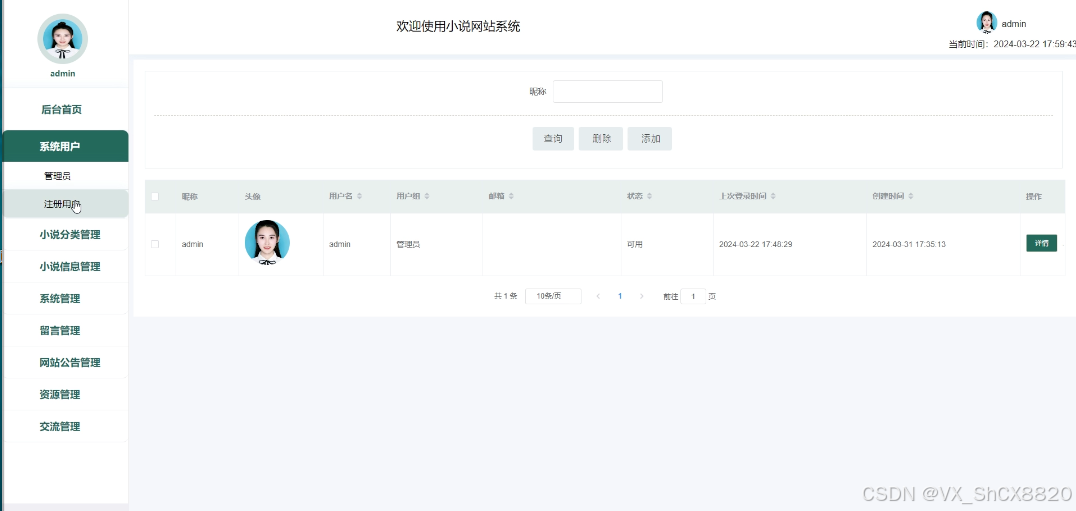Screen dimensions: 1076x511
Task: Click the admin username in the header
Action: click(1014, 24)
